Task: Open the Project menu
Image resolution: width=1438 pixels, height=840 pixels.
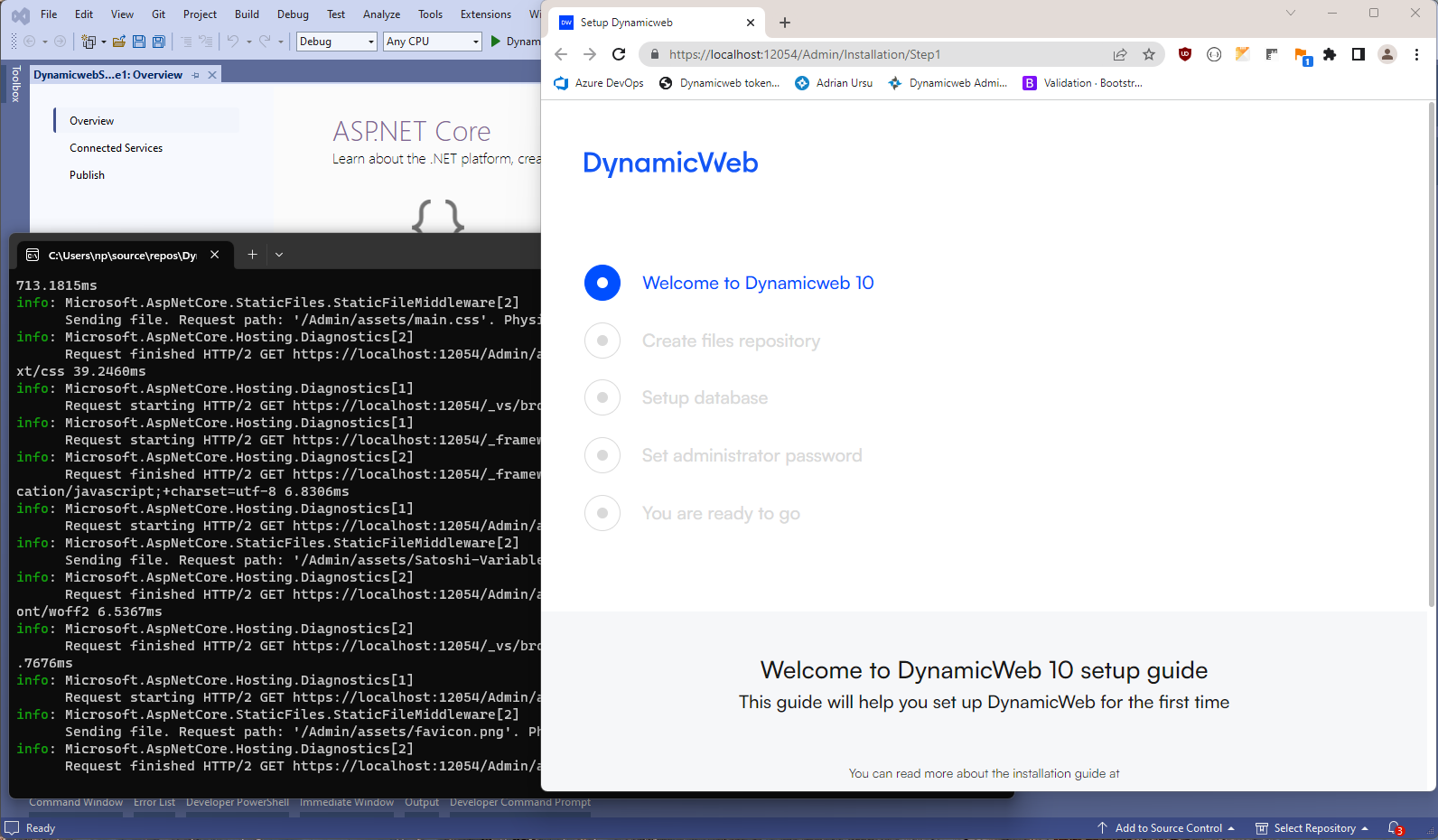Action: (200, 14)
